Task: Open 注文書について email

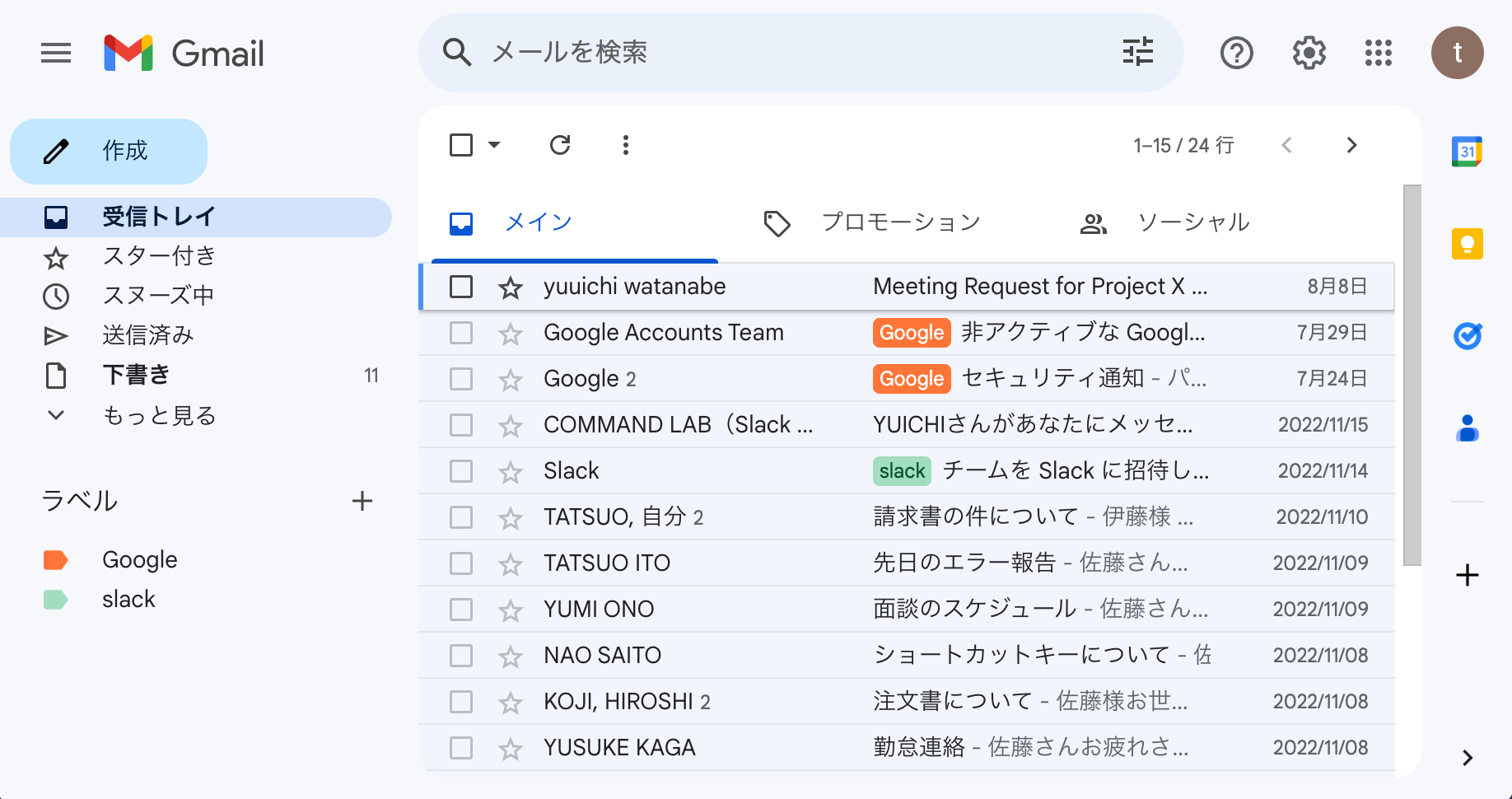Action: [x=907, y=702]
